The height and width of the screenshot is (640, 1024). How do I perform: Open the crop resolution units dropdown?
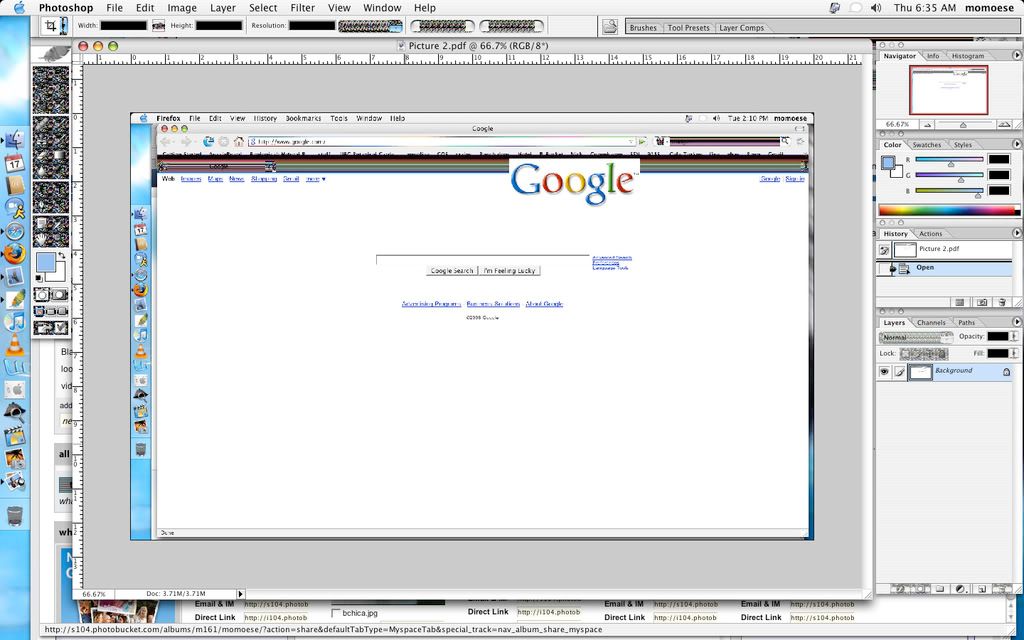[370, 26]
